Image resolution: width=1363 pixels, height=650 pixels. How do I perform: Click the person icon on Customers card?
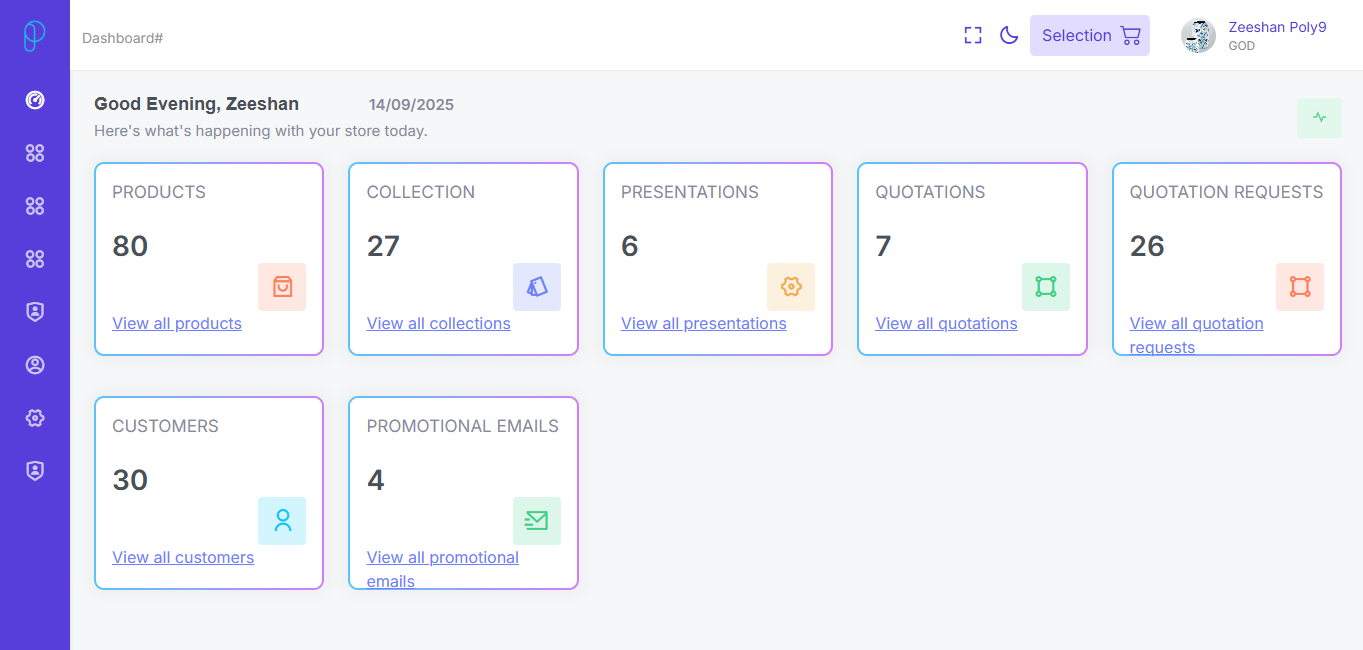(x=282, y=521)
